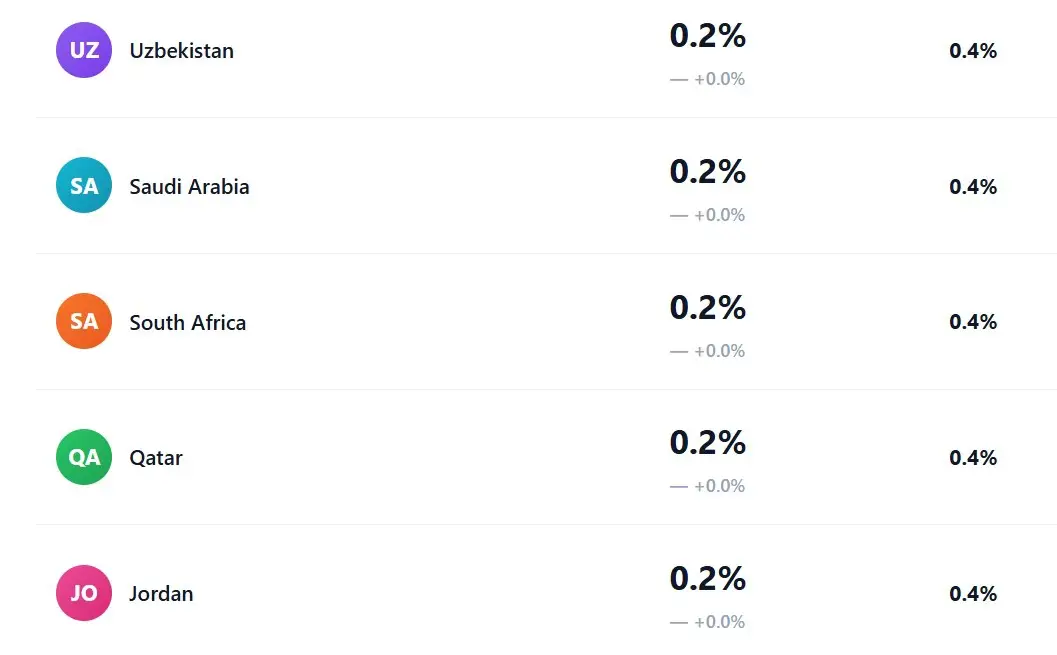
Task: Select the Uzbekistan country name
Action: coord(181,51)
